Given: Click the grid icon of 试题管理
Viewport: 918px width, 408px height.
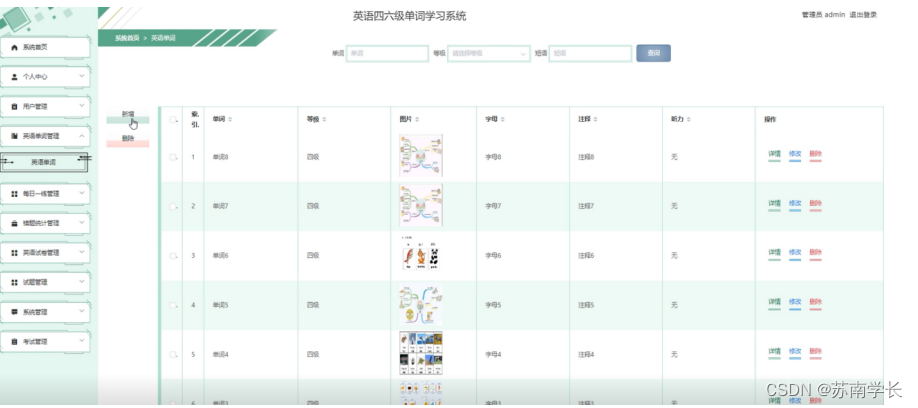Looking at the screenshot, I should 15,282.
